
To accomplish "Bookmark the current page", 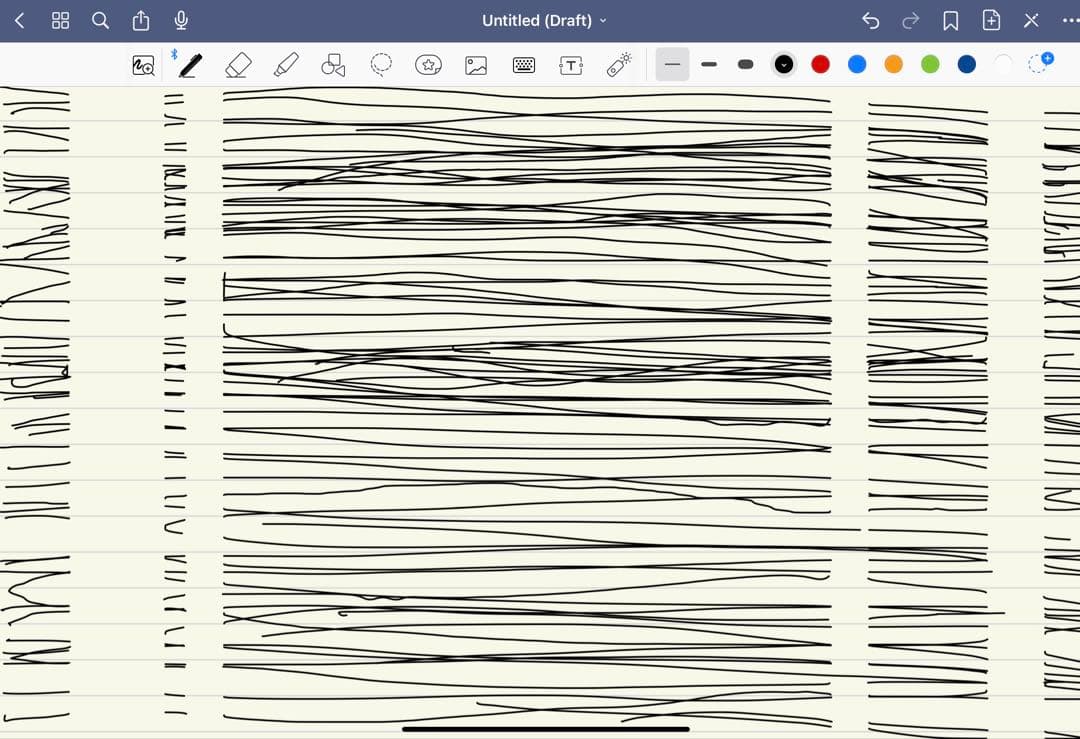I will point(951,20).
